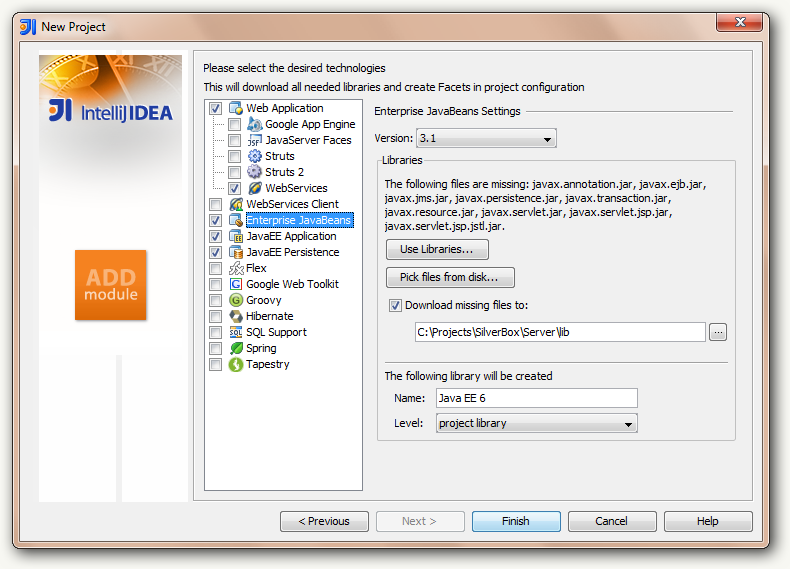The height and width of the screenshot is (569, 790).
Task: Click the Hibernate icon in list
Action: coord(236,316)
